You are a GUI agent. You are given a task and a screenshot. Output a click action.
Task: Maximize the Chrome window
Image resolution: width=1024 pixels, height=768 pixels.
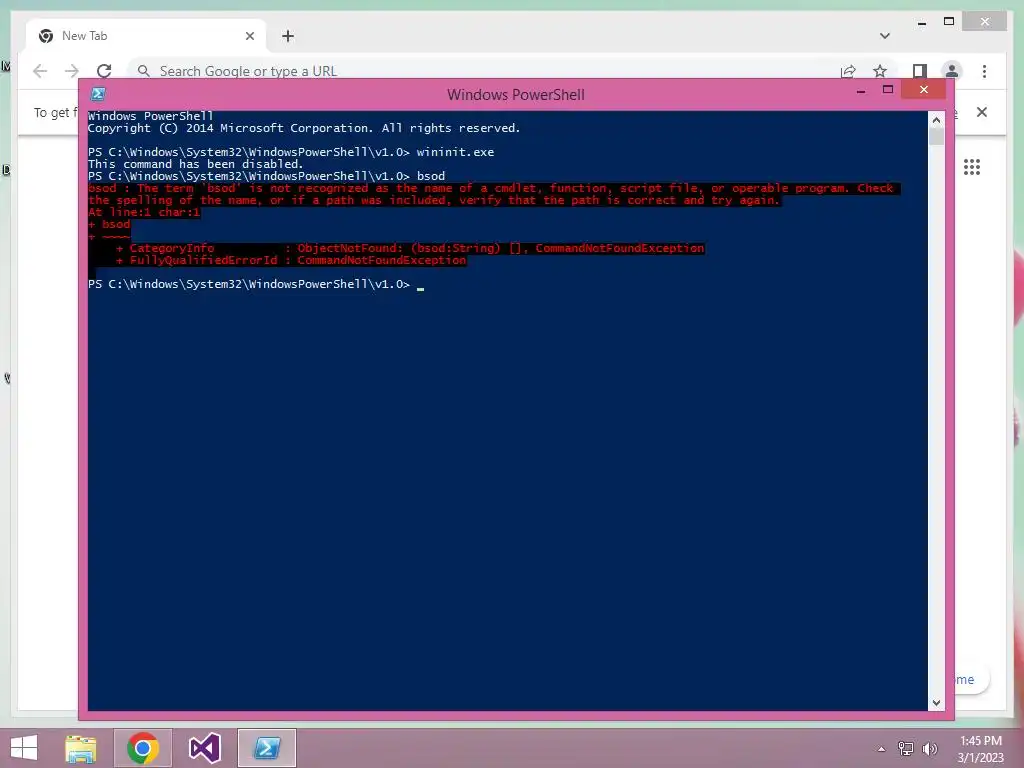949,22
